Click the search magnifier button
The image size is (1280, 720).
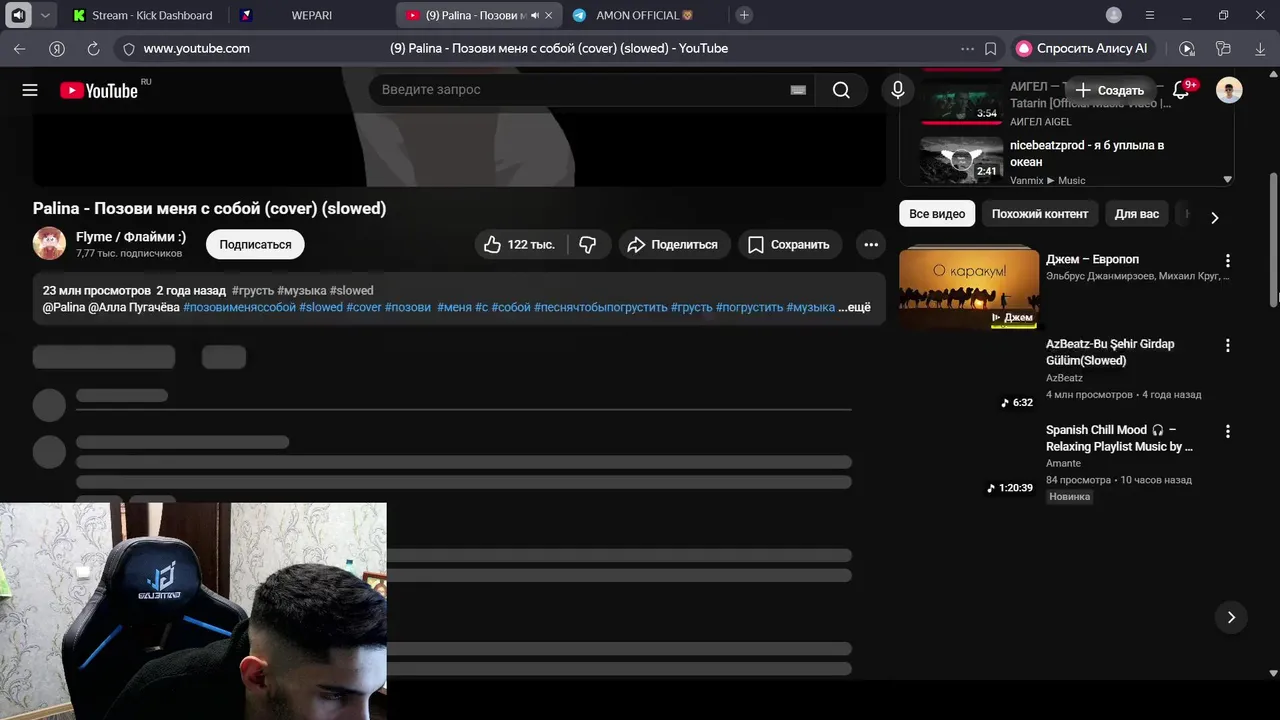click(841, 90)
